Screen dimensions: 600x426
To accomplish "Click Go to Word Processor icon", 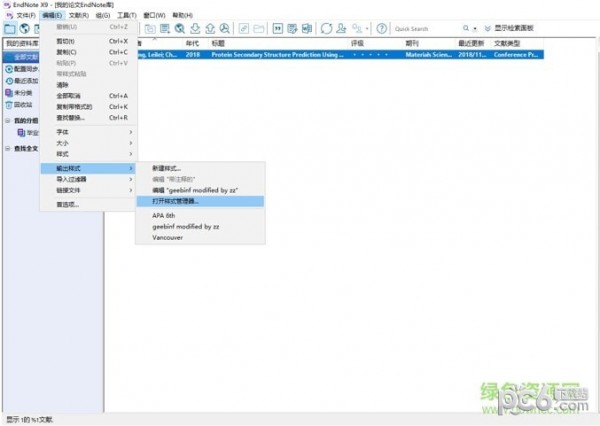I will (307, 29).
